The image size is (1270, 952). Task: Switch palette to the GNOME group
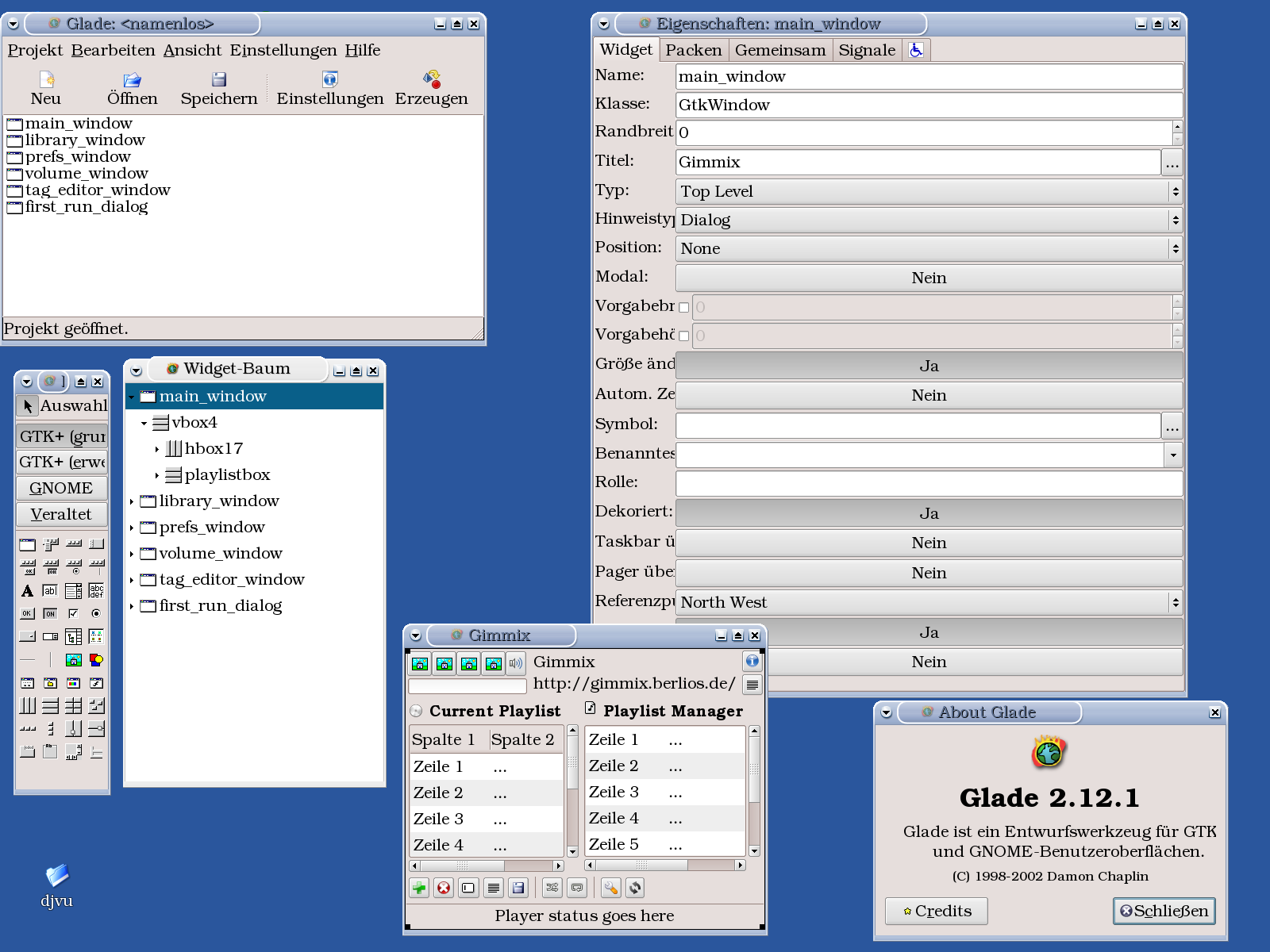[61, 488]
